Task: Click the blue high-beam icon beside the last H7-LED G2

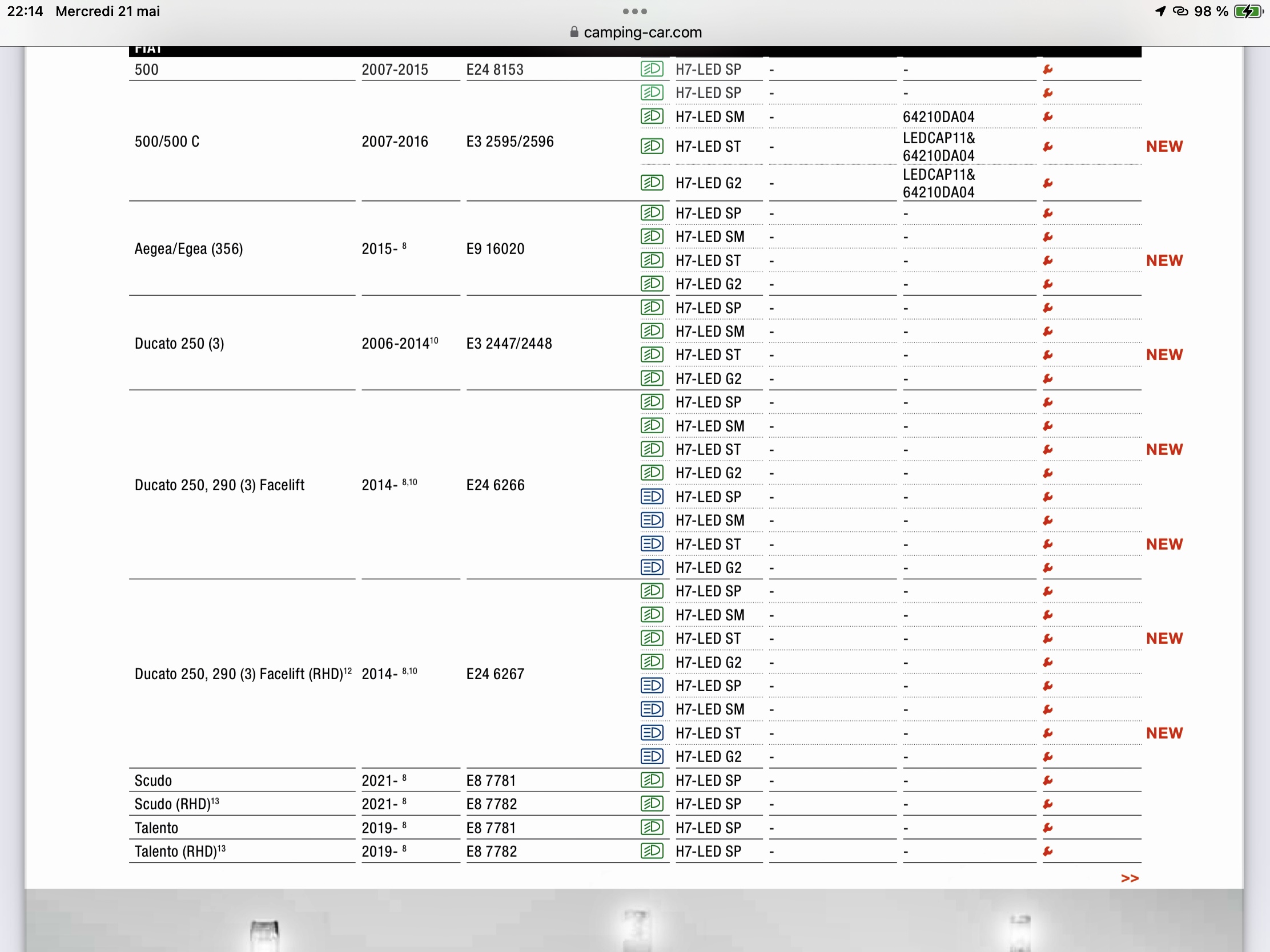Action: (652, 756)
